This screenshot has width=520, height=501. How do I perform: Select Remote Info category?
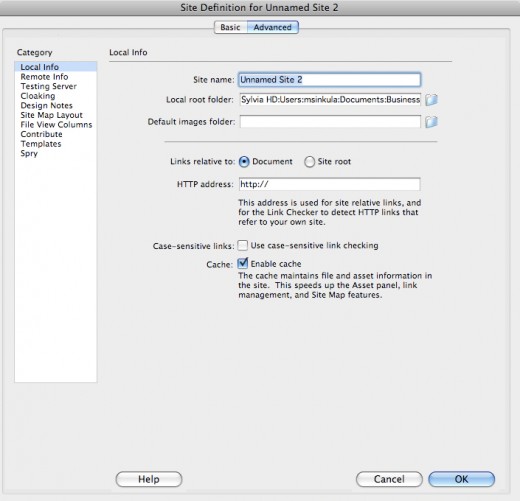coord(44,77)
